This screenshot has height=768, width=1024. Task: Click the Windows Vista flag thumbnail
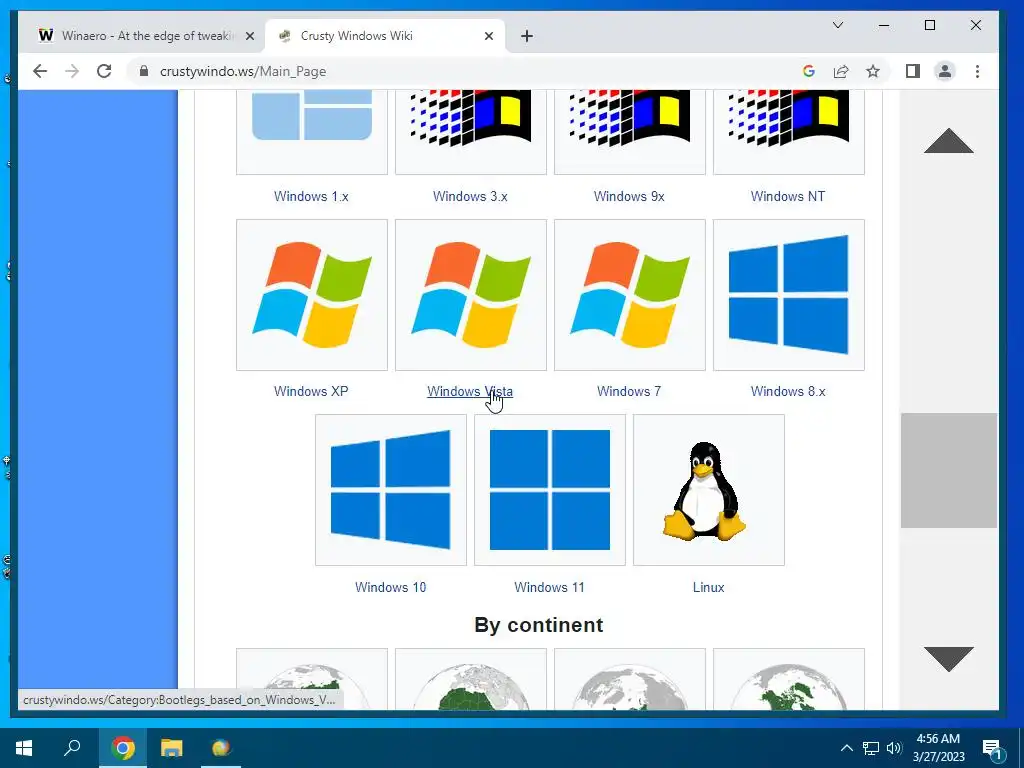pos(470,295)
